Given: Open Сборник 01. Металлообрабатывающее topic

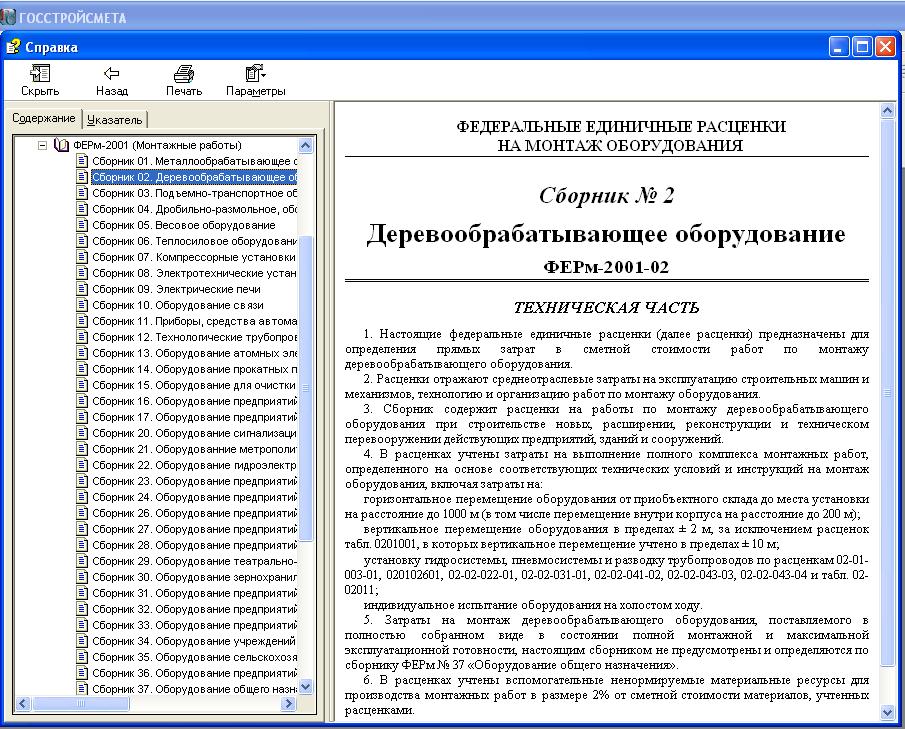Looking at the screenshot, I should pyautogui.click(x=194, y=161).
